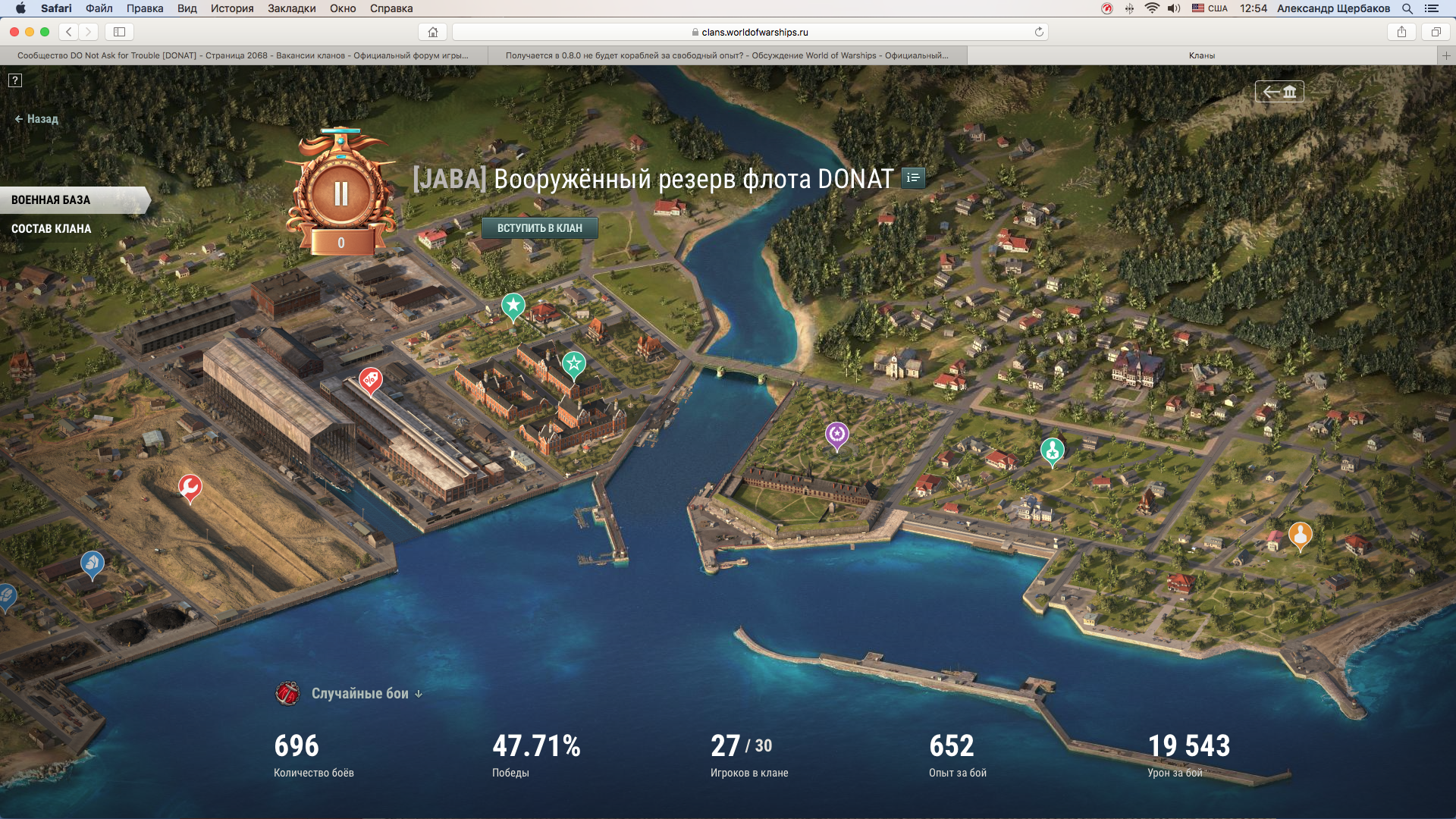
Task: Select the purple gear marker at the fort
Action: 837,435
